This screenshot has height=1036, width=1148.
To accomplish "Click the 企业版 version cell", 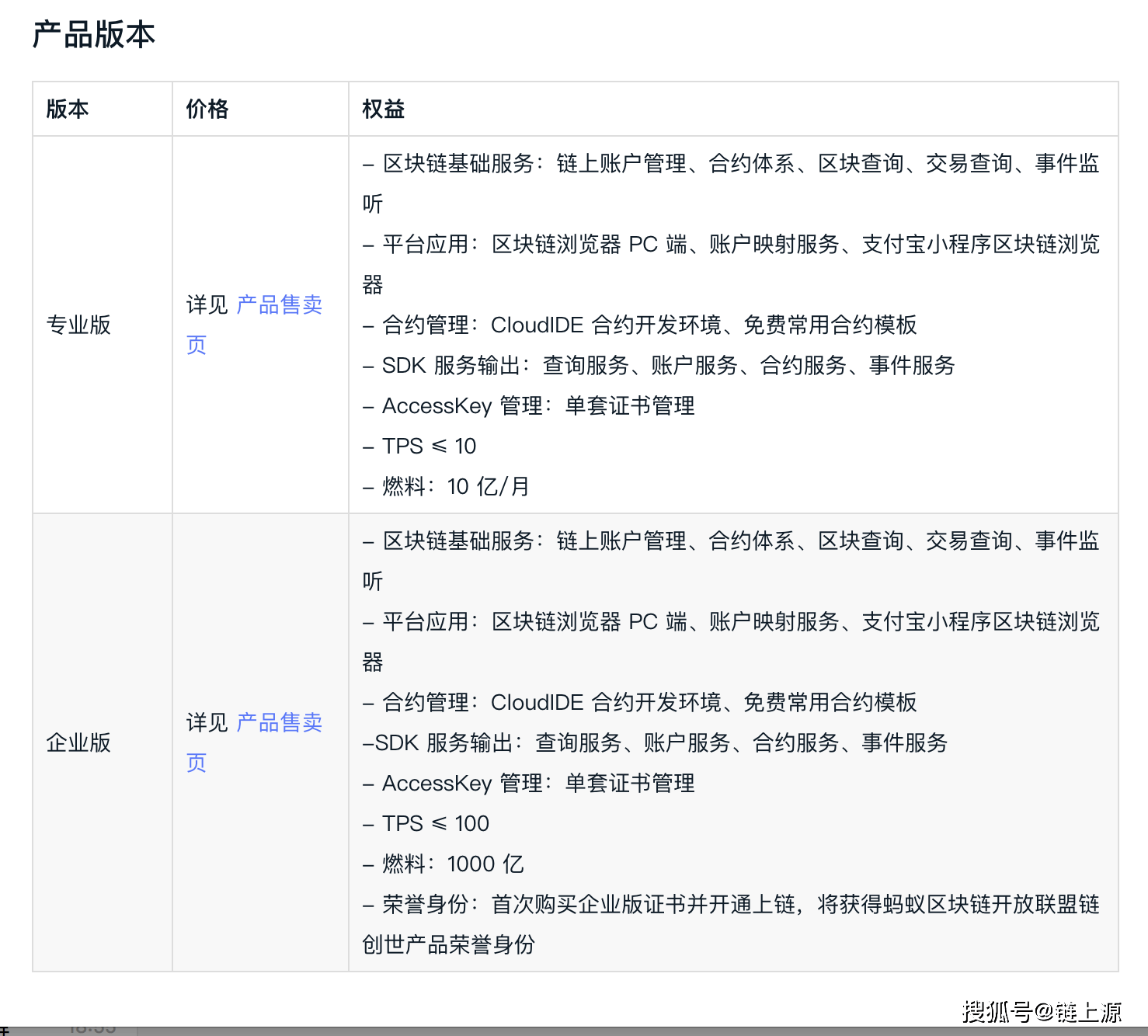I will click(x=78, y=742).
